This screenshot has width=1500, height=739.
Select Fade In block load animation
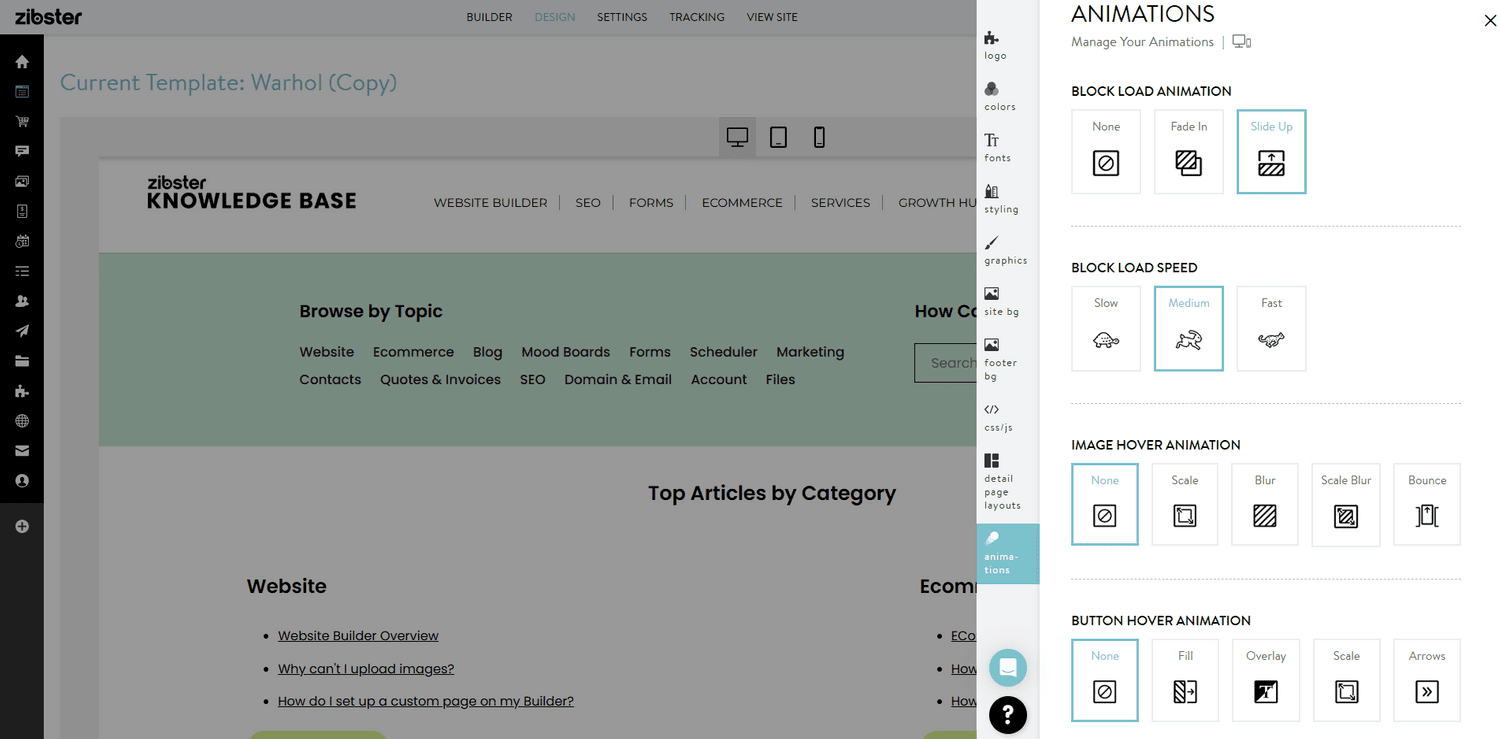tap(1189, 152)
